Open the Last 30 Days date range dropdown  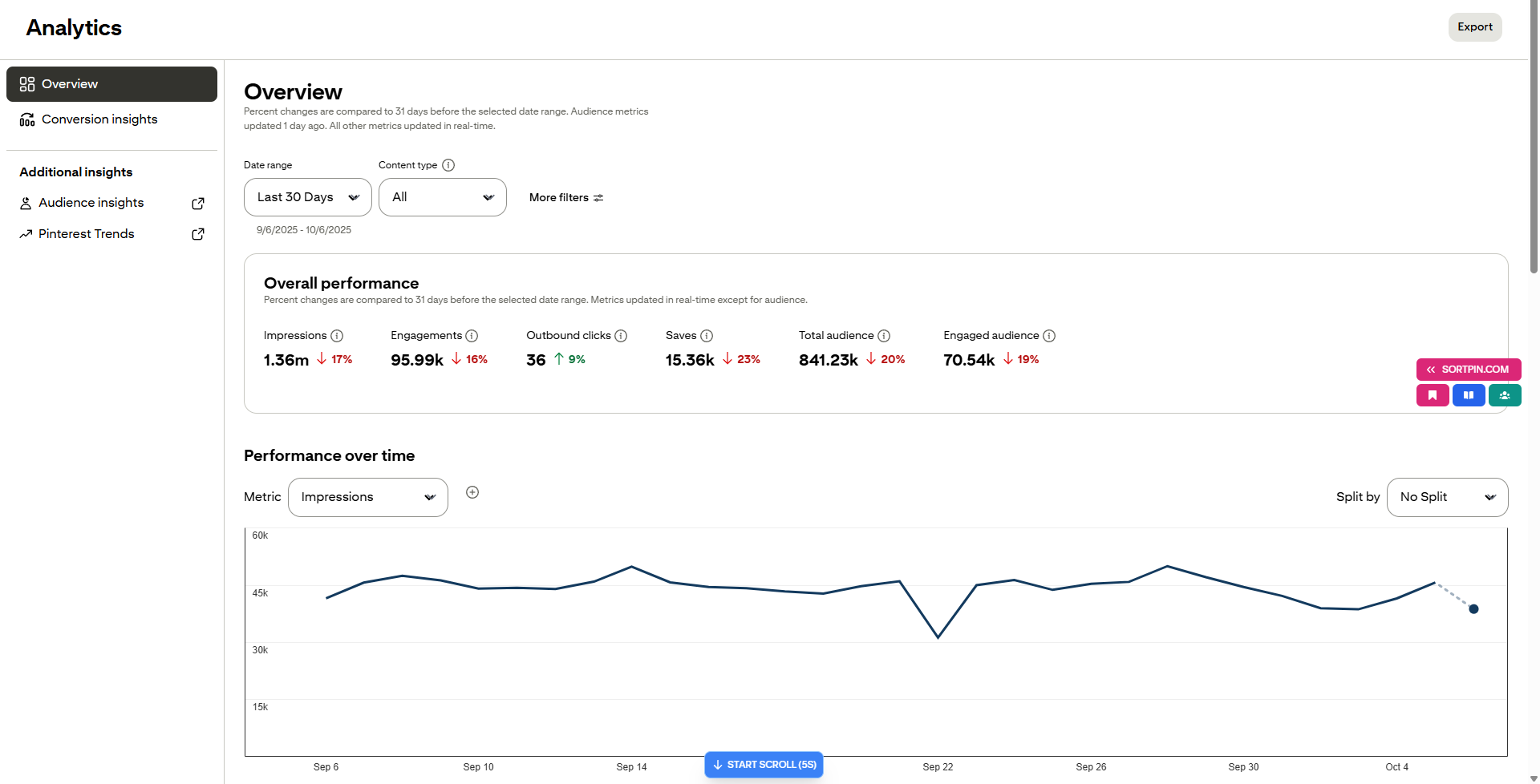pyautogui.click(x=307, y=197)
